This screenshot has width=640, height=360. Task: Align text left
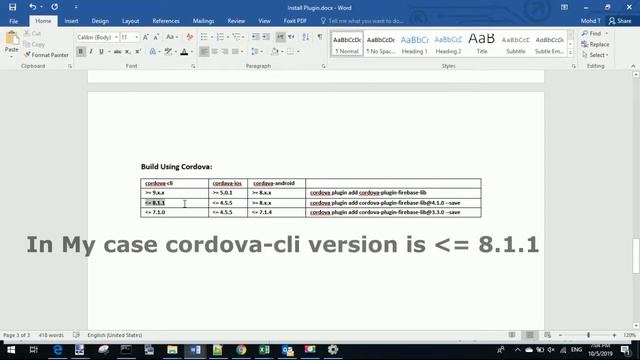[204, 51]
